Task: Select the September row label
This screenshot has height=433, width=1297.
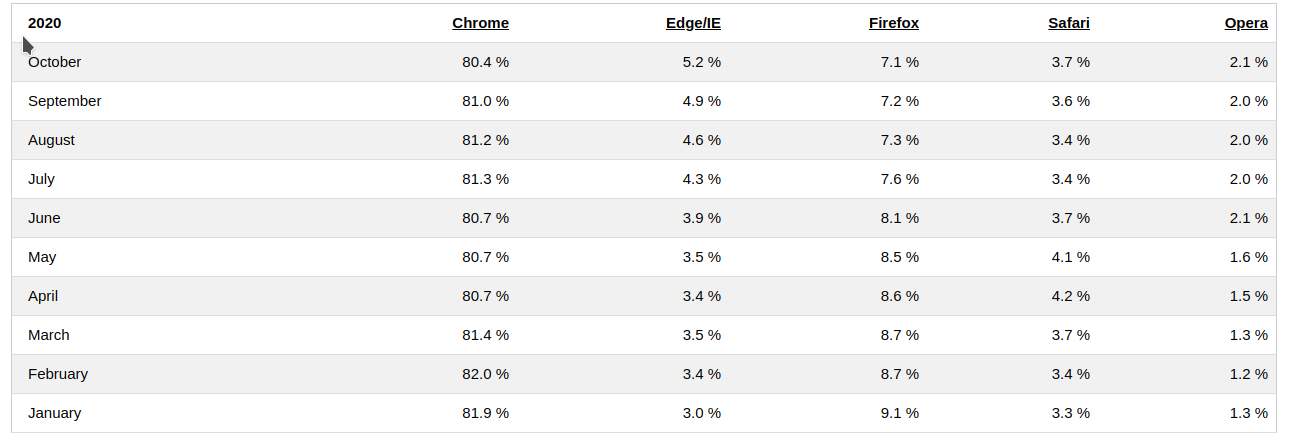Action: pyautogui.click(x=65, y=101)
